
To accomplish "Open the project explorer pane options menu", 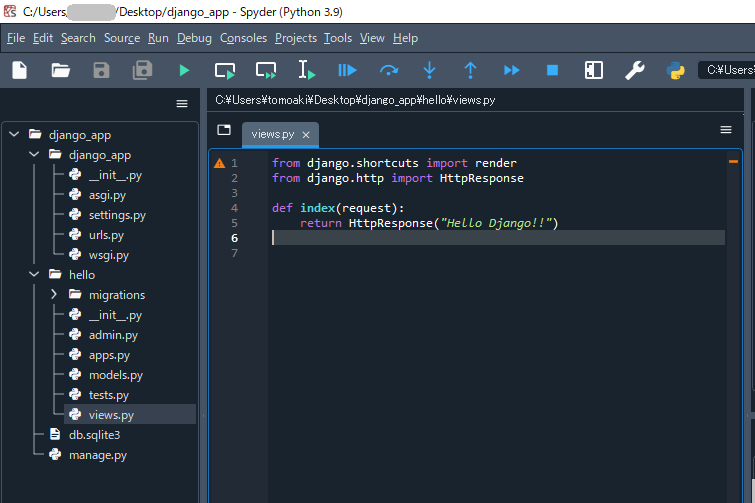I will (182, 103).
